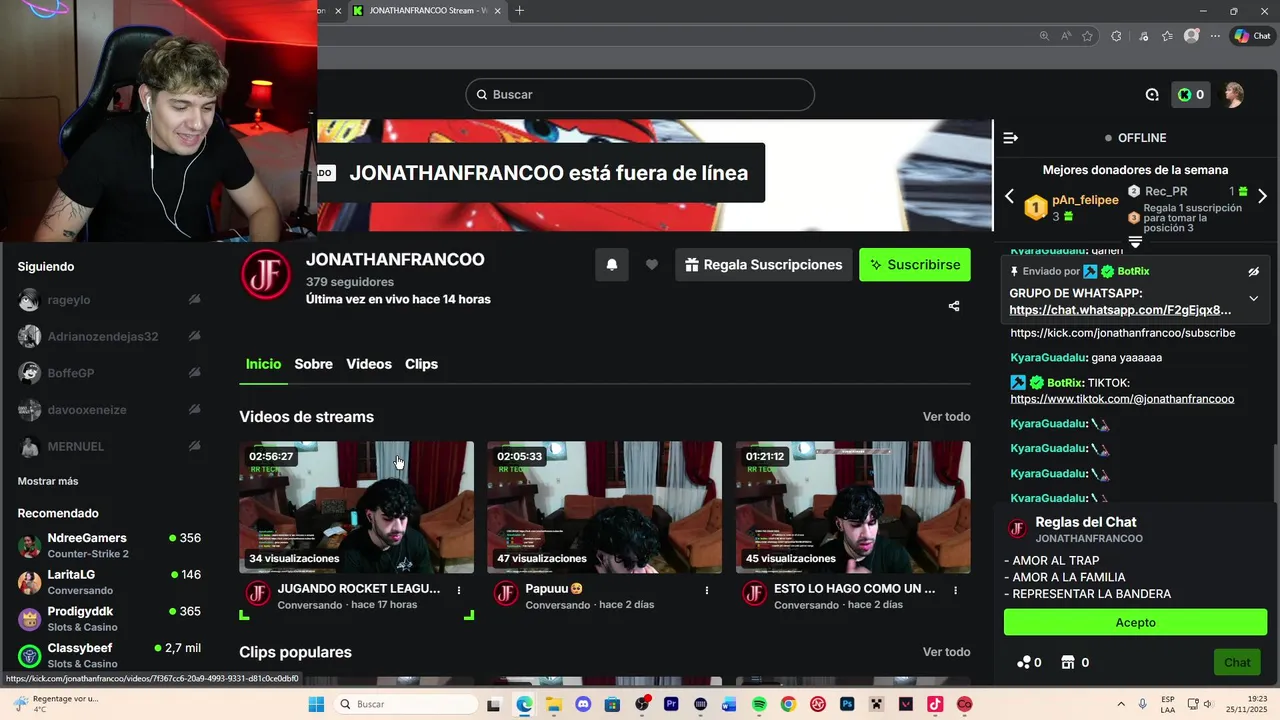This screenshot has width=1280, height=720.
Task: Add this page to favorites star
Action: [1087, 36]
